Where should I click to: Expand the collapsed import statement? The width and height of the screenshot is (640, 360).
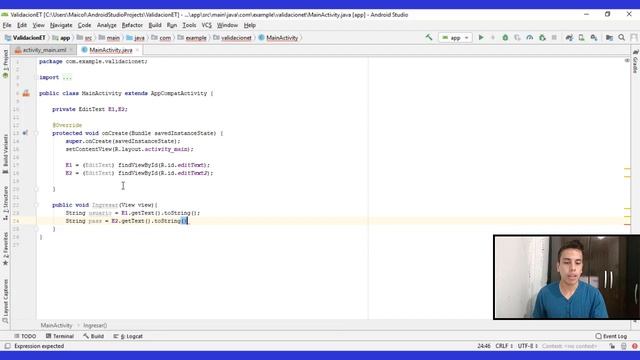point(67,77)
